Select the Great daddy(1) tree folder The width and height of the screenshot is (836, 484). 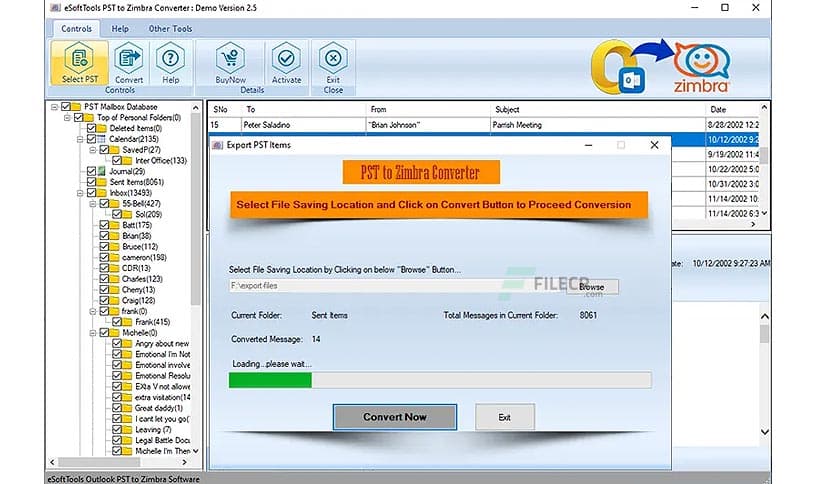(x=159, y=408)
